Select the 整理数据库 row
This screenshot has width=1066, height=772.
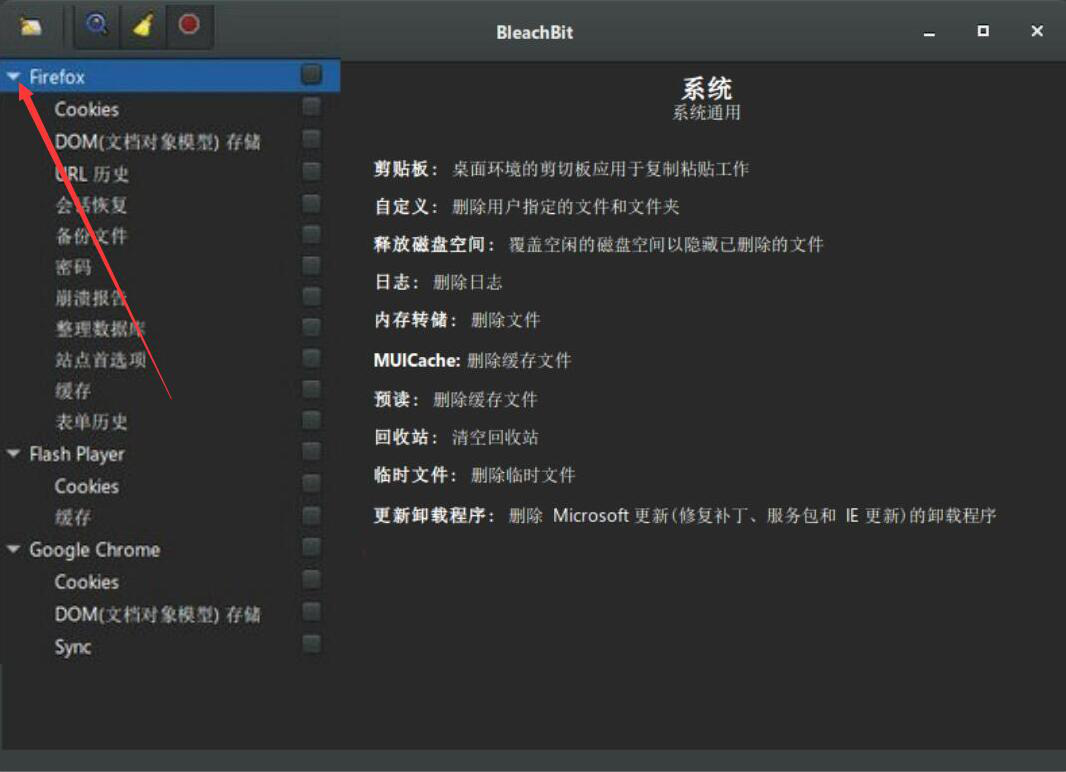[100, 329]
